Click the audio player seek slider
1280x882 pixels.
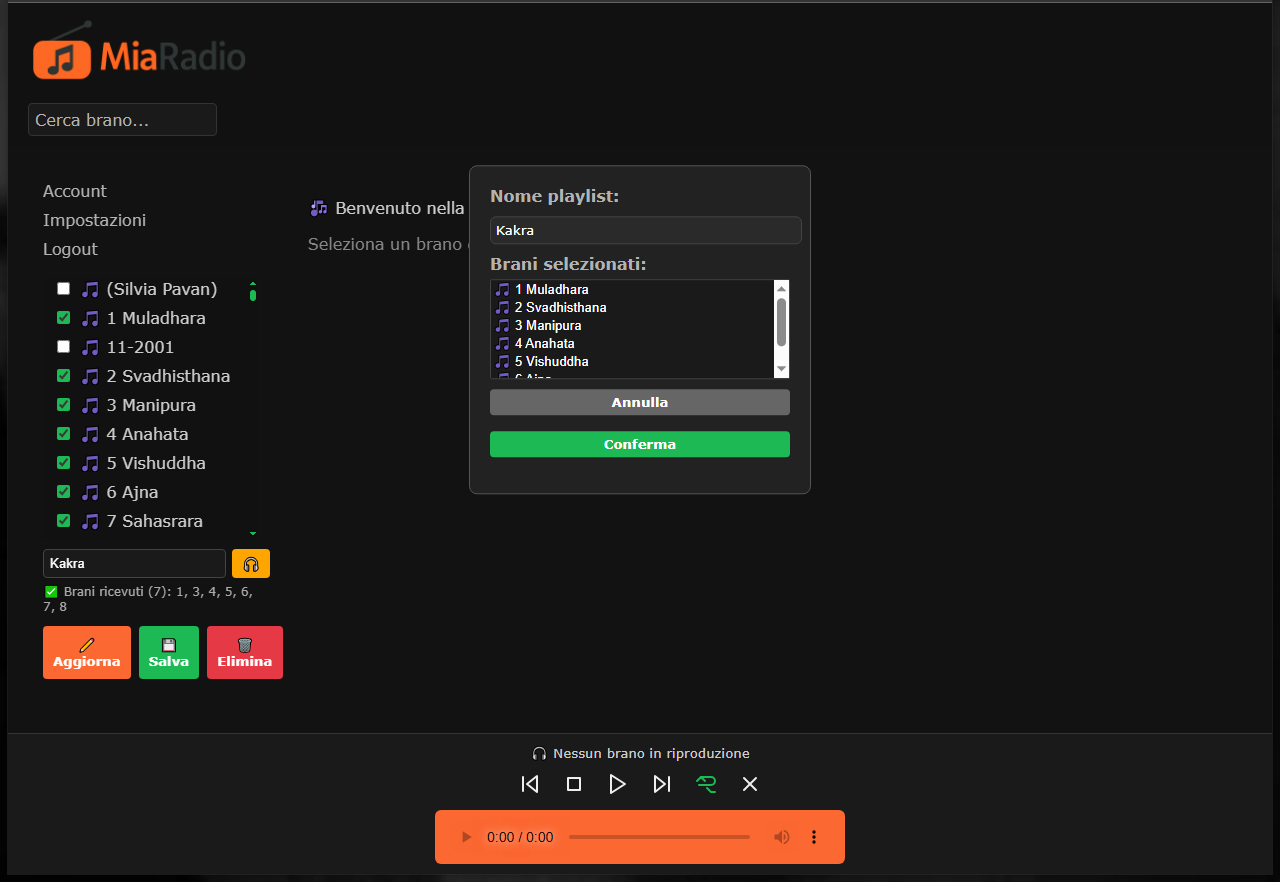(x=660, y=837)
